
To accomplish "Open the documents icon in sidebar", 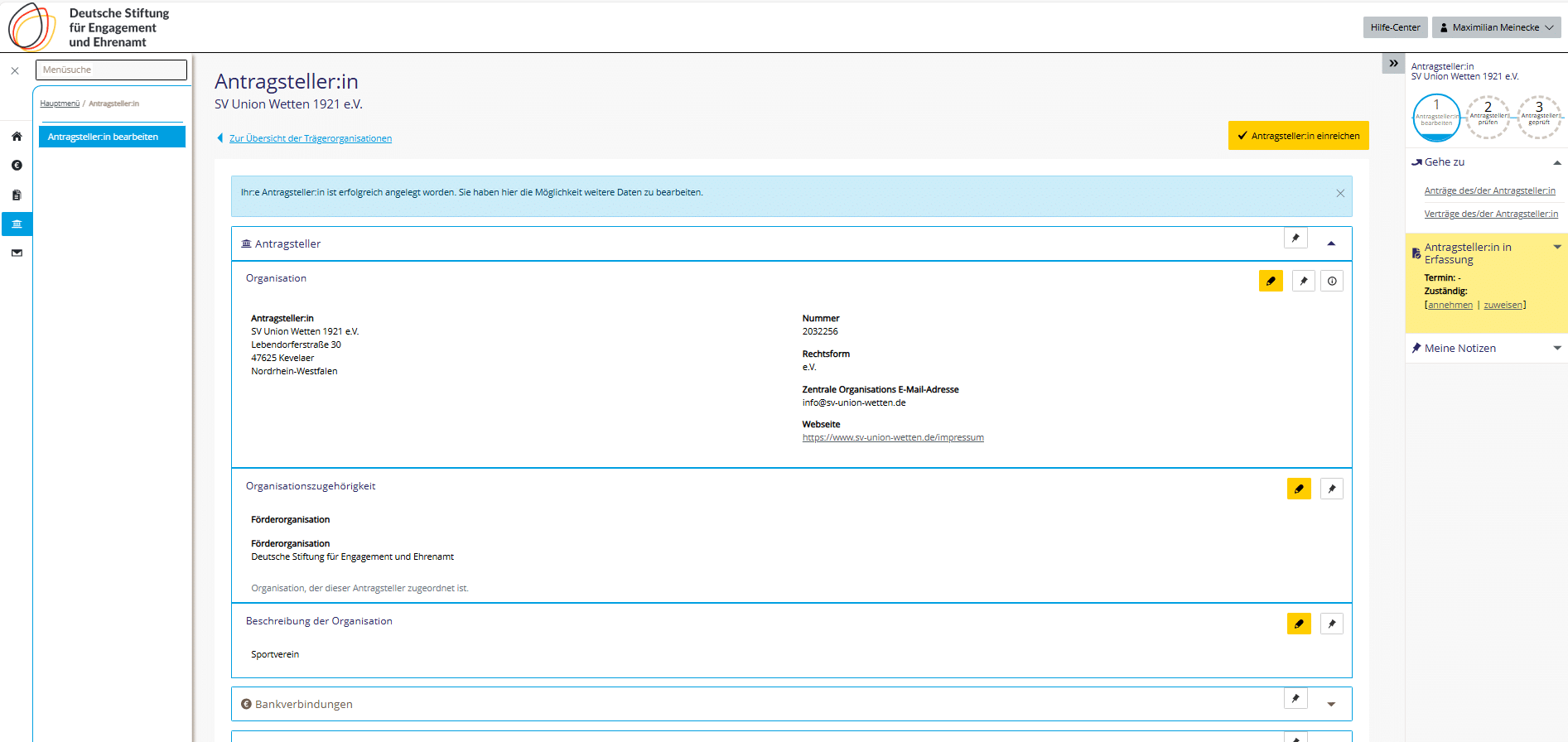I will coord(17,195).
